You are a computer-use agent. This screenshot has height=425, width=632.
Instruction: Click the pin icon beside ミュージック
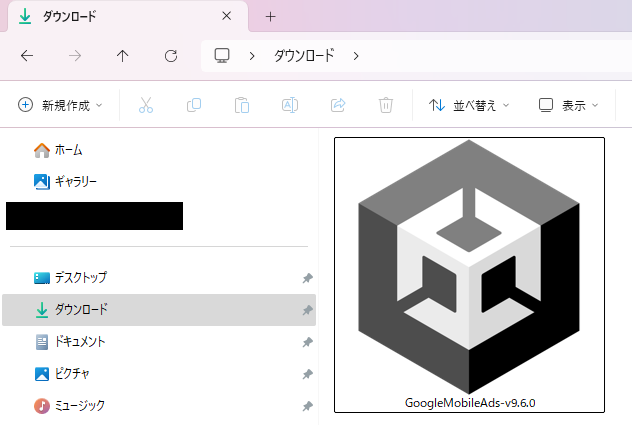point(308,406)
